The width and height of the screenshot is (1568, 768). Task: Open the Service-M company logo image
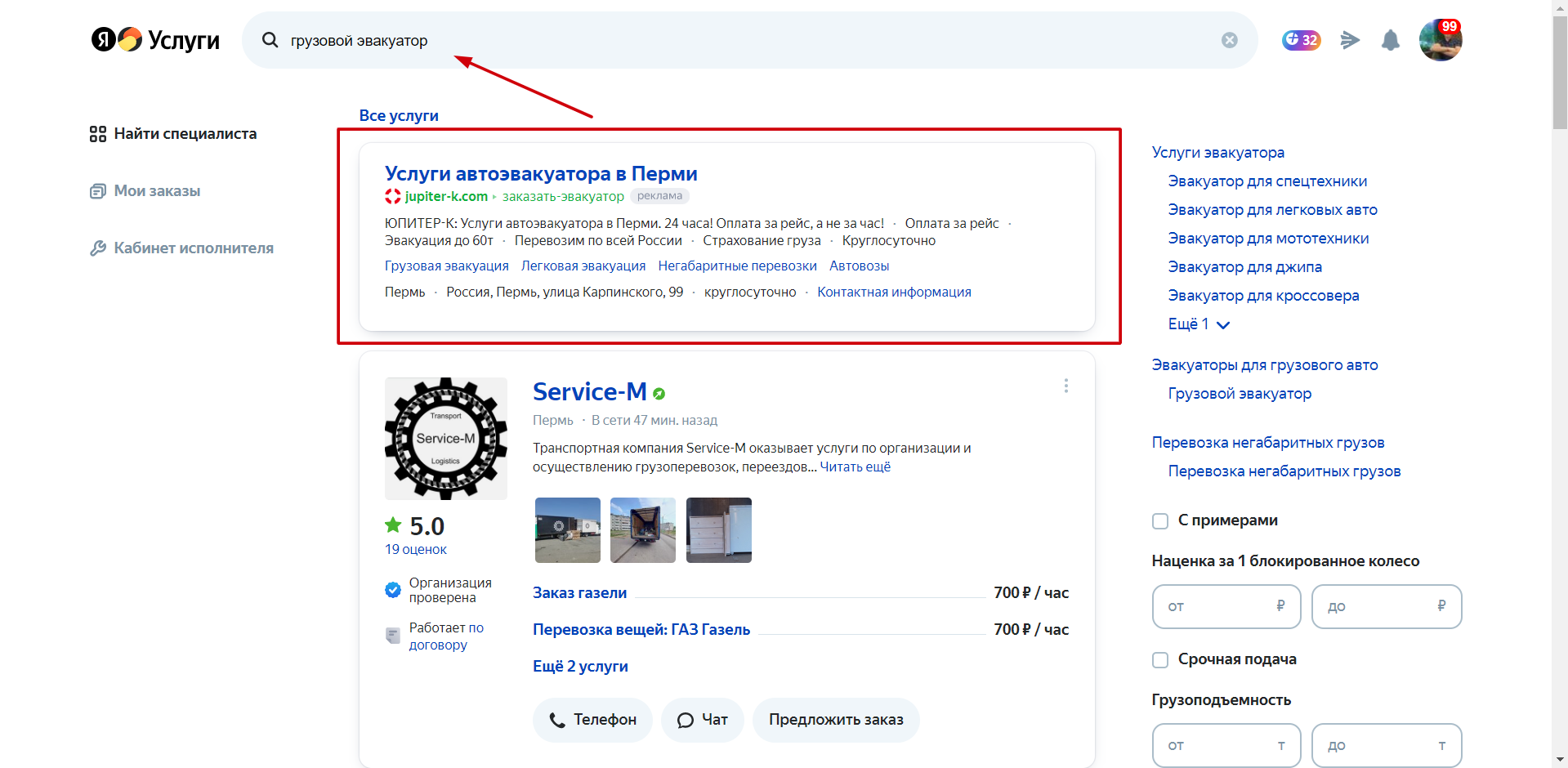[446, 438]
